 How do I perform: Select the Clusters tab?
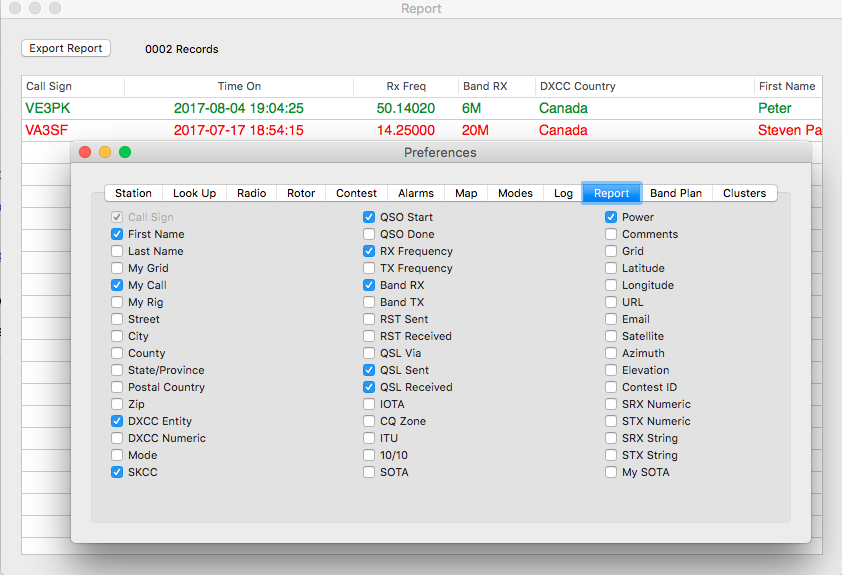[x=744, y=193]
